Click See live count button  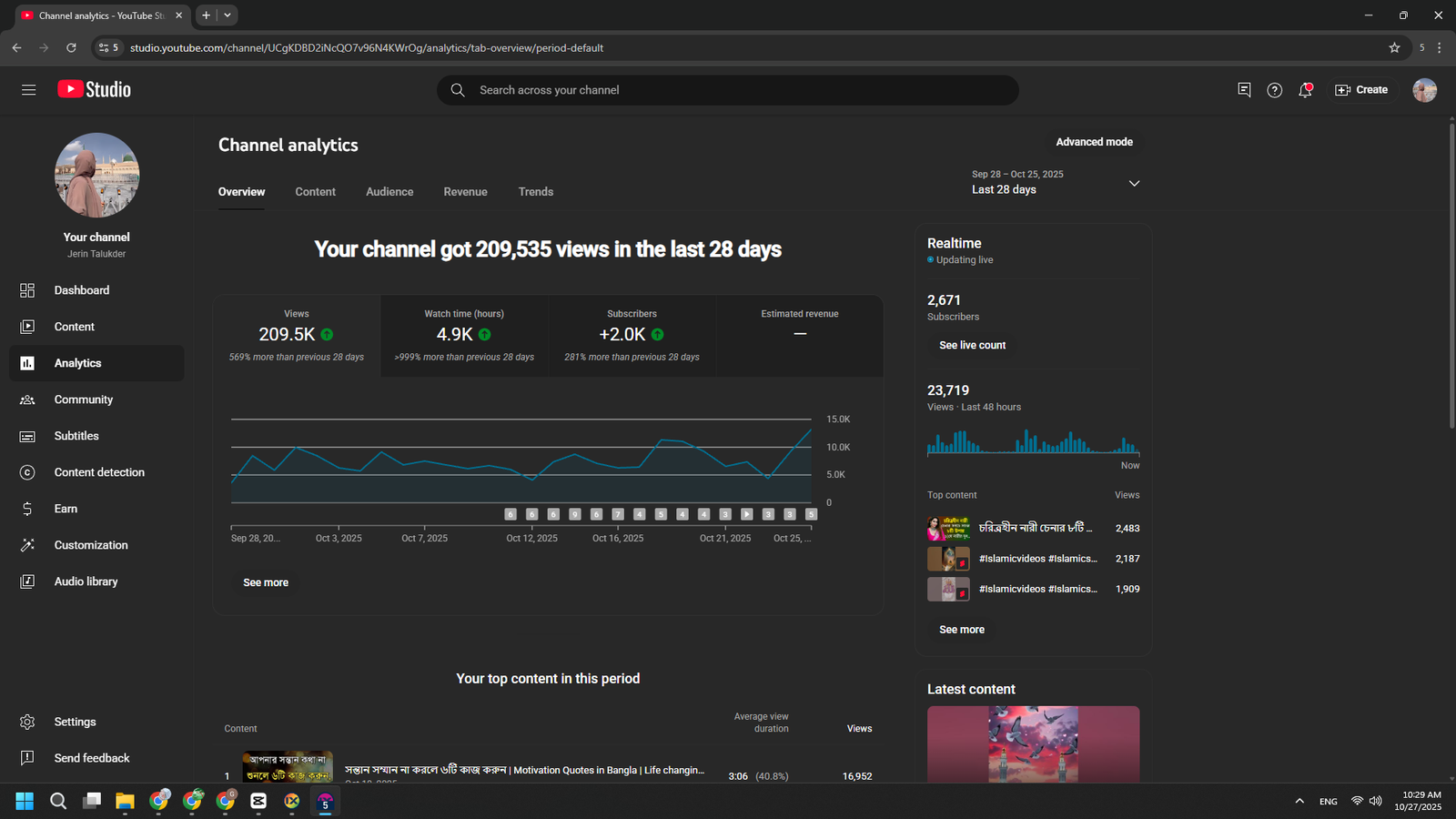[x=972, y=346]
